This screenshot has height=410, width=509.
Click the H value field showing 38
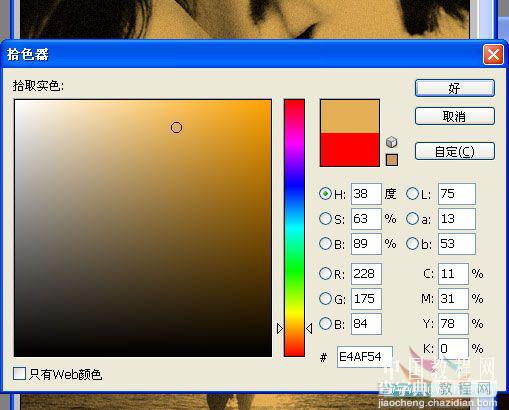366,194
